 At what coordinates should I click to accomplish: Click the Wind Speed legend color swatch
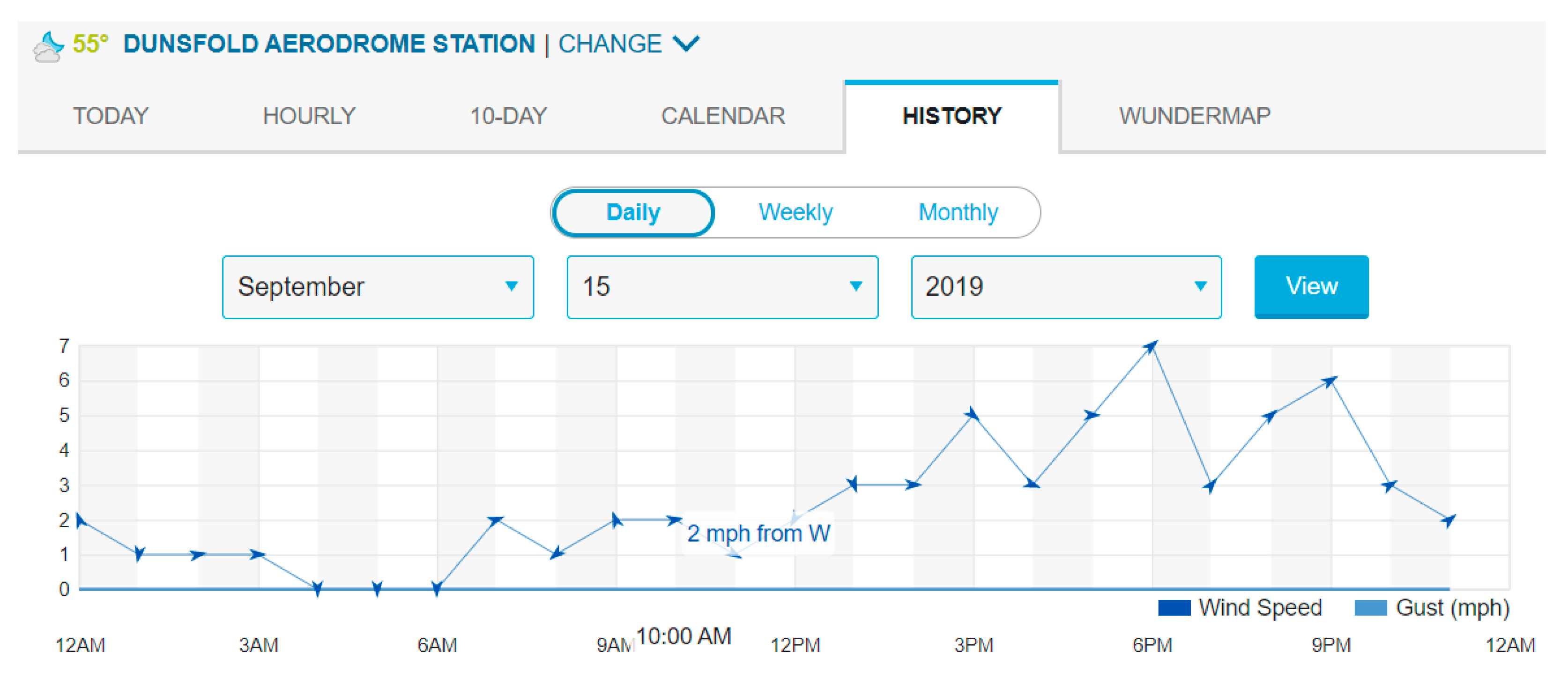[1174, 608]
